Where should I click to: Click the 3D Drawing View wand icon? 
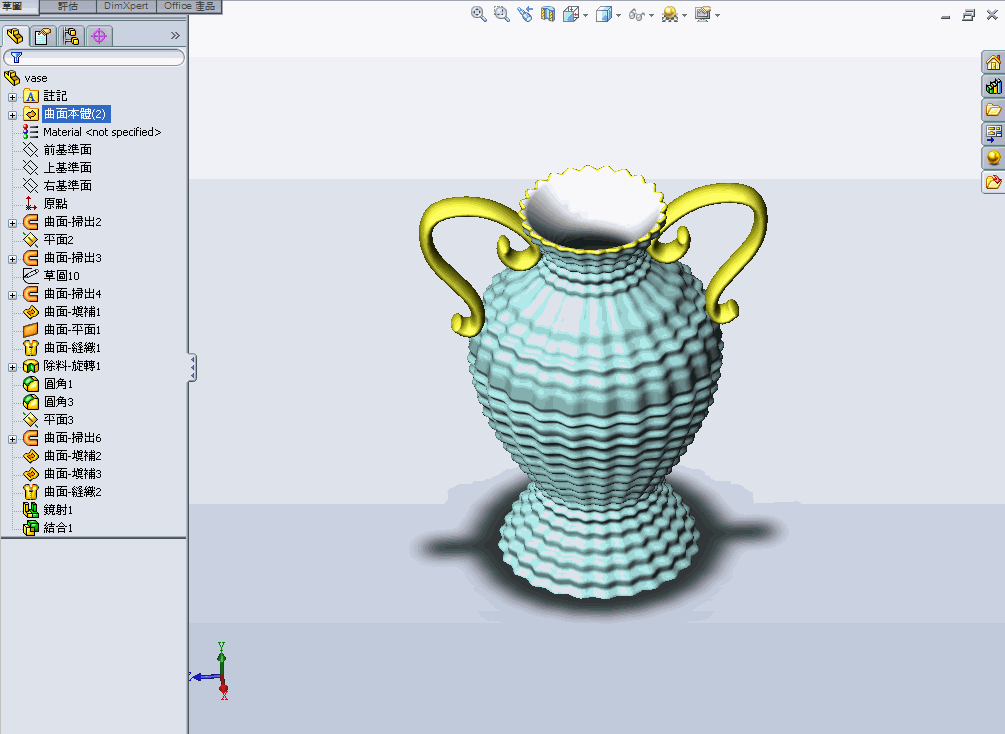pyautogui.click(x=524, y=14)
